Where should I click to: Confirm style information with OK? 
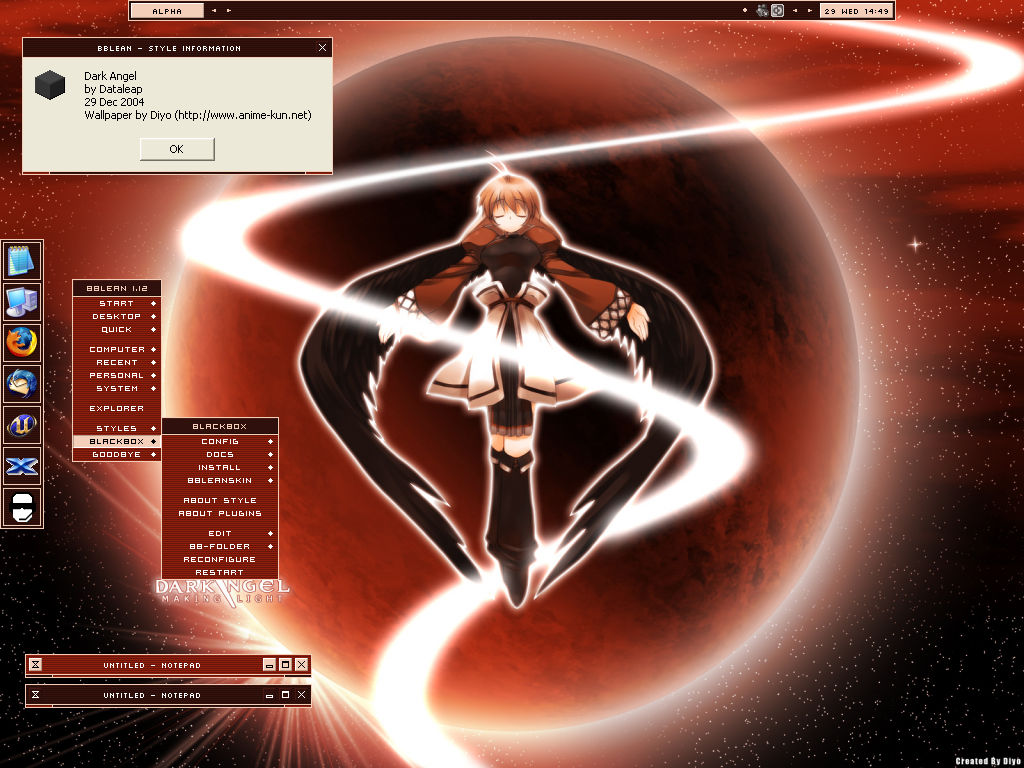[177, 149]
